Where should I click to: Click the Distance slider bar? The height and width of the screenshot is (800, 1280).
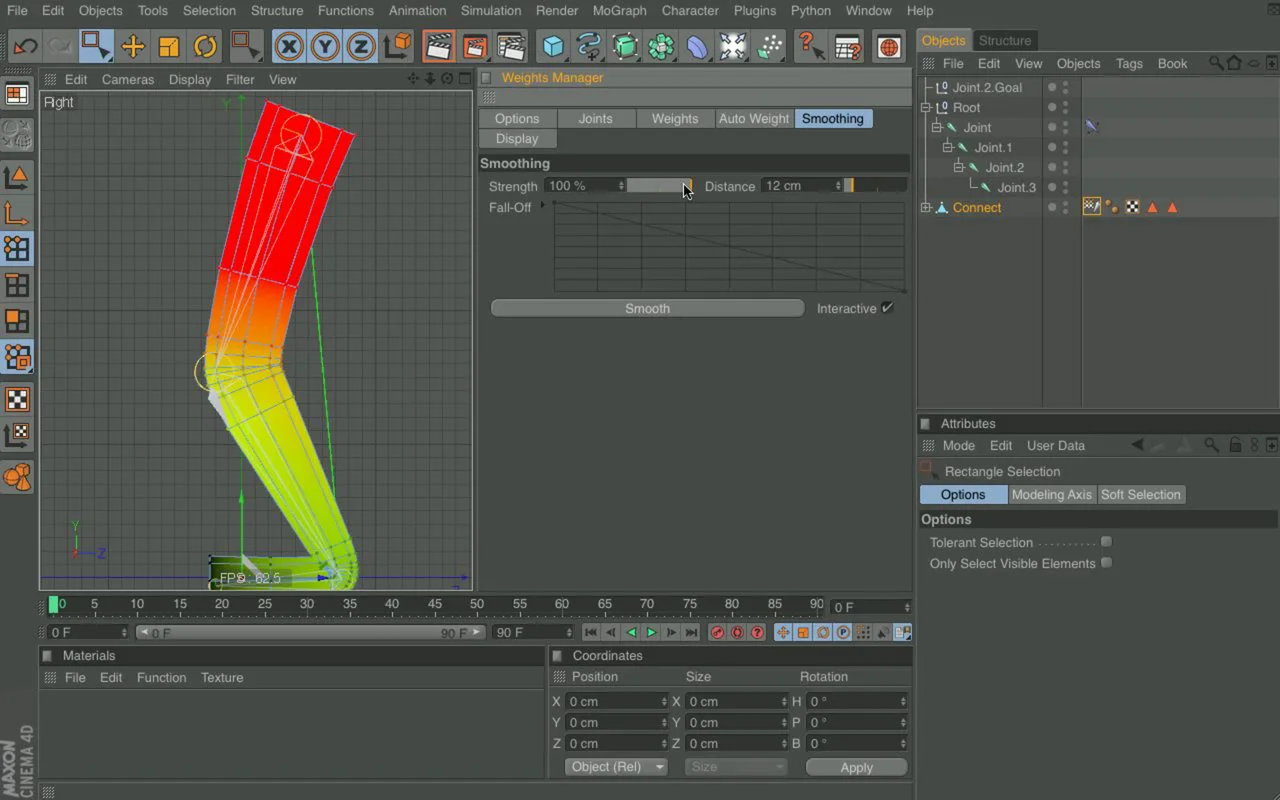(876, 186)
